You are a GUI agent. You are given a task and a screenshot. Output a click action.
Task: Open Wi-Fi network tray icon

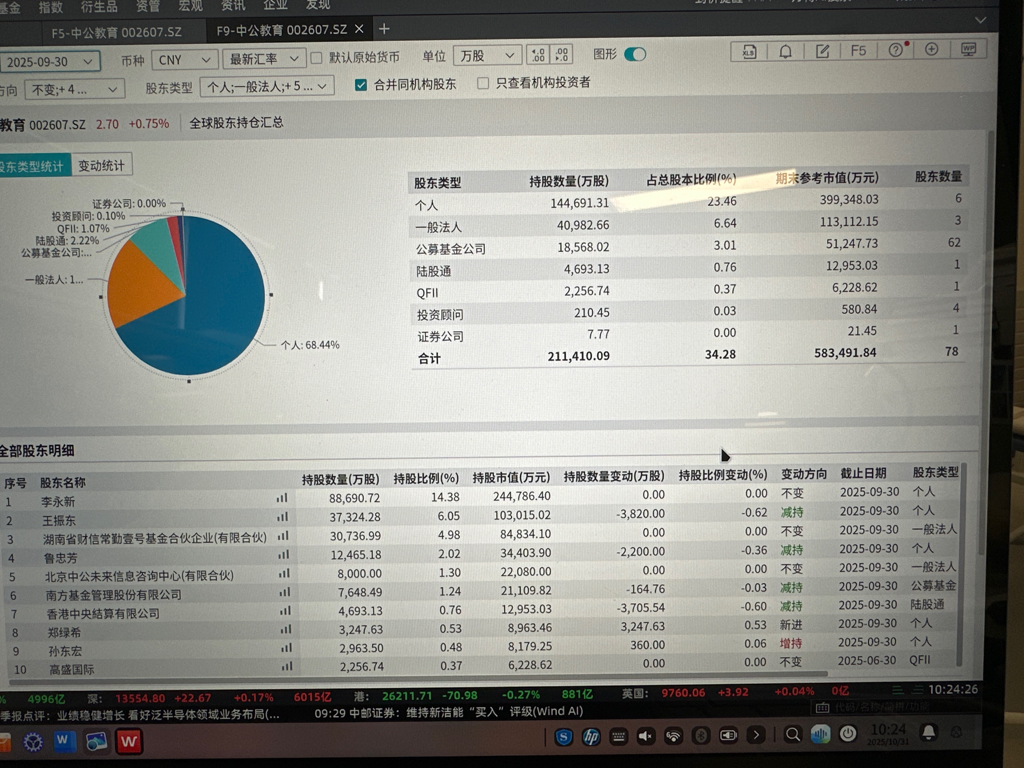[673, 736]
